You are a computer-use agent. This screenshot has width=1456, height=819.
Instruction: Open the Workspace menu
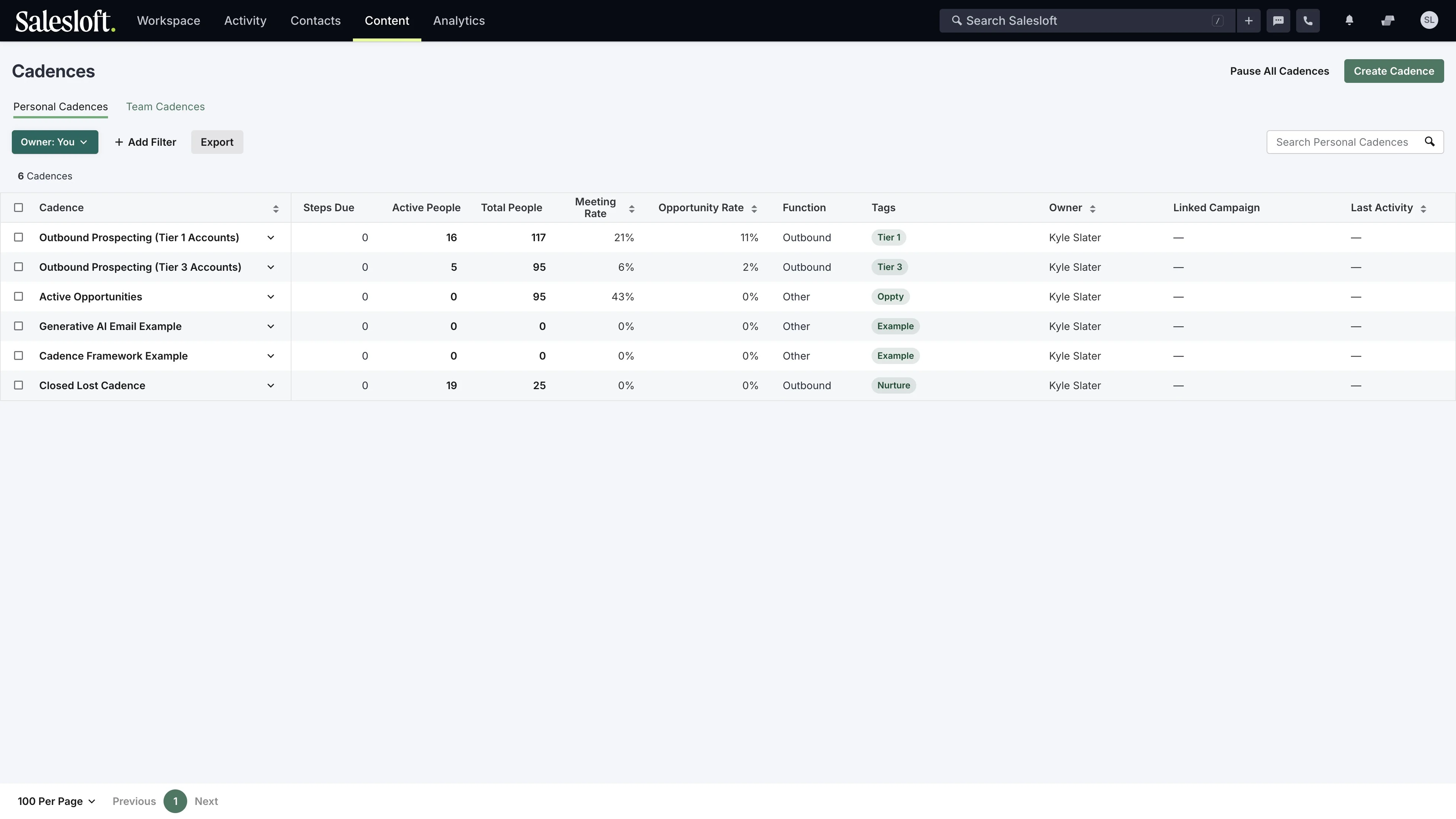[x=168, y=21]
